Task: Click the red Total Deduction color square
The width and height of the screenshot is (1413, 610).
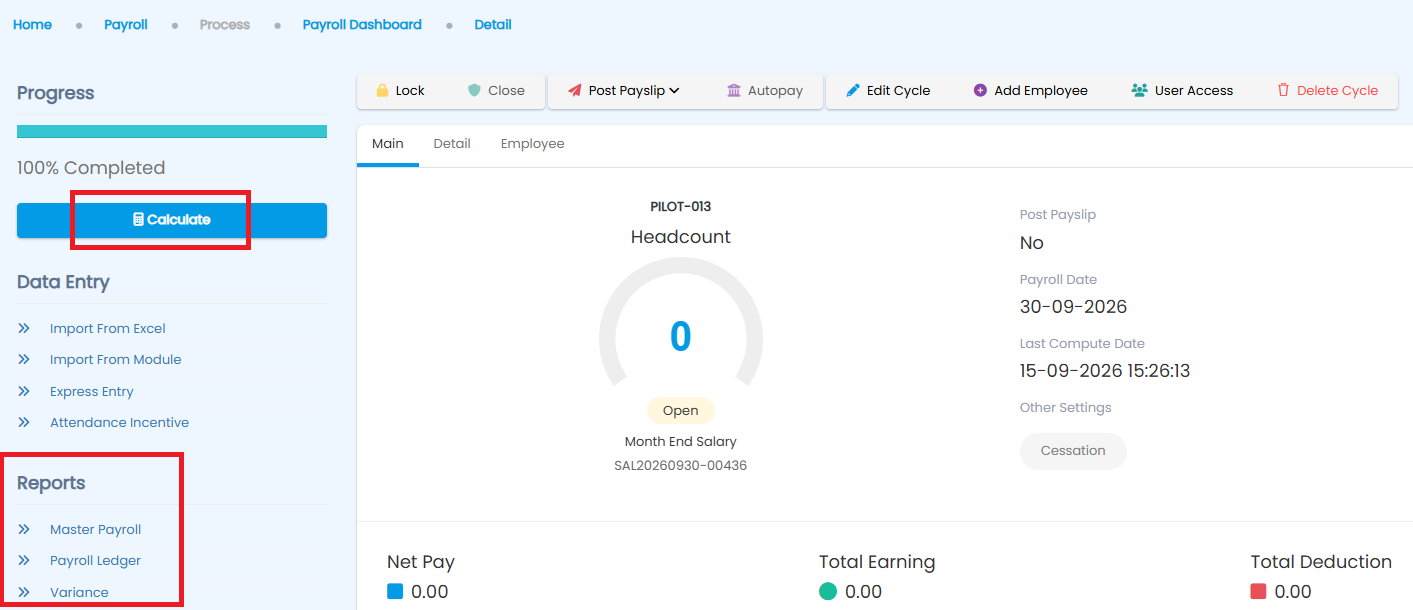Action: pyautogui.click(x=1258, y=591)
